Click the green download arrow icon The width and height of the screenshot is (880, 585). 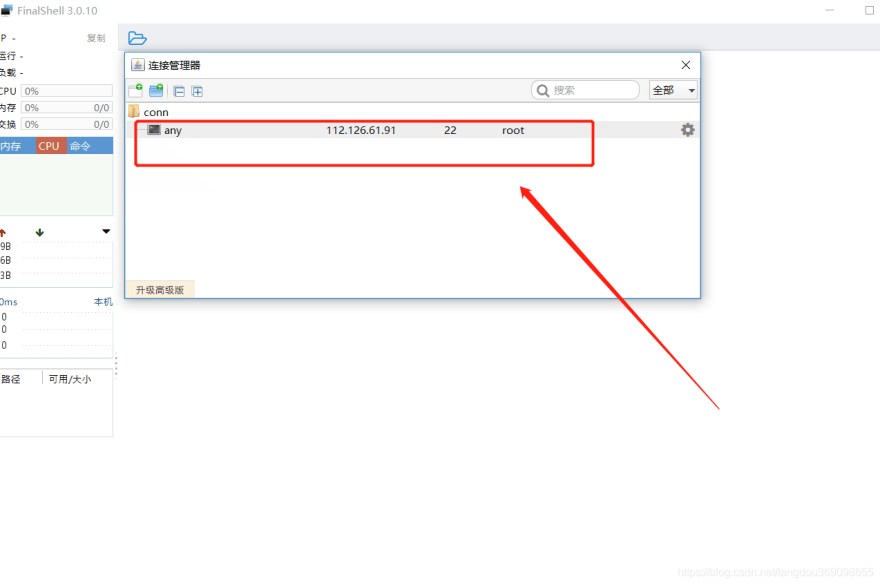39,232
